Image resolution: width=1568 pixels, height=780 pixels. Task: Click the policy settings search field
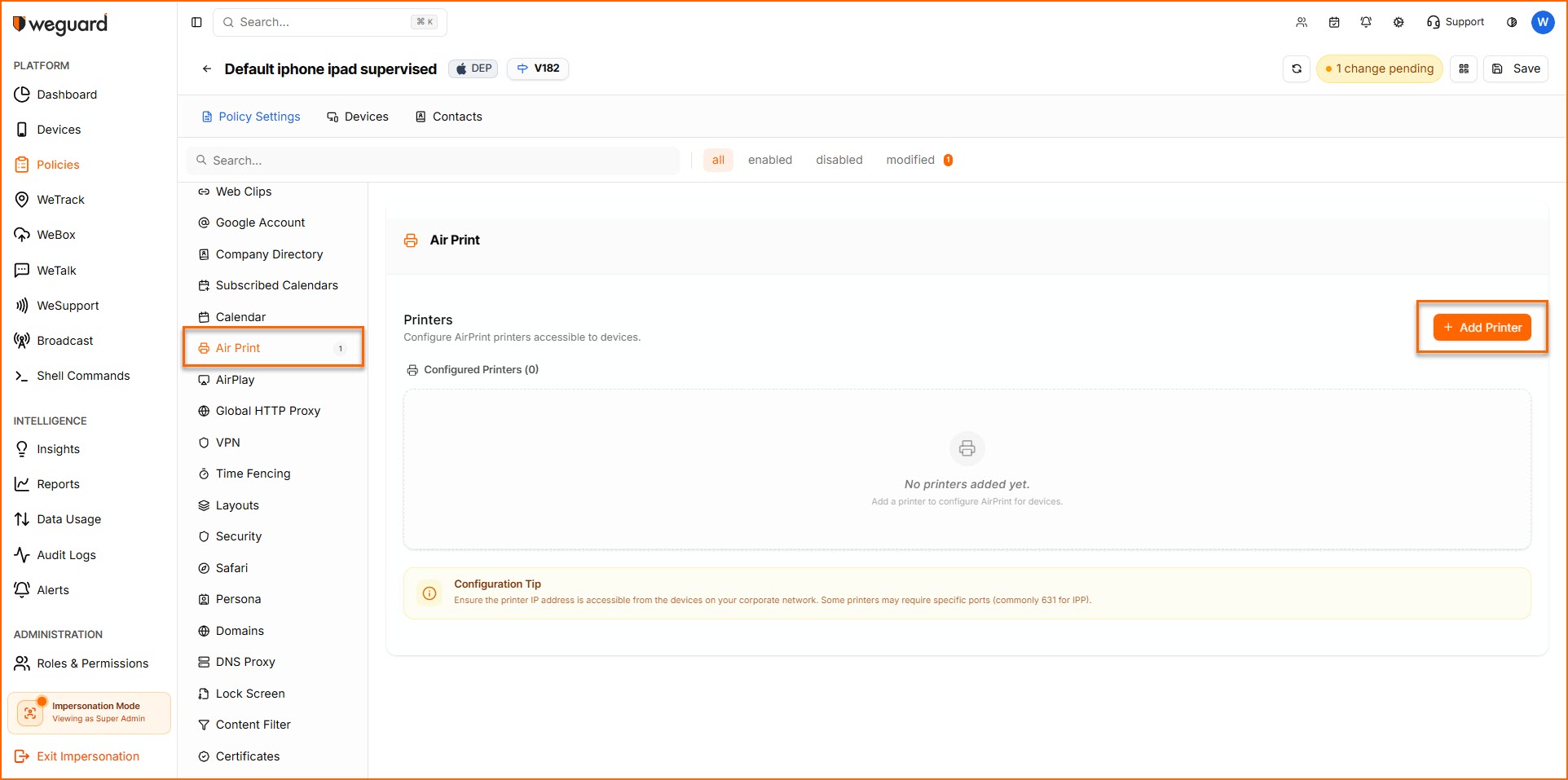[434, 161]
